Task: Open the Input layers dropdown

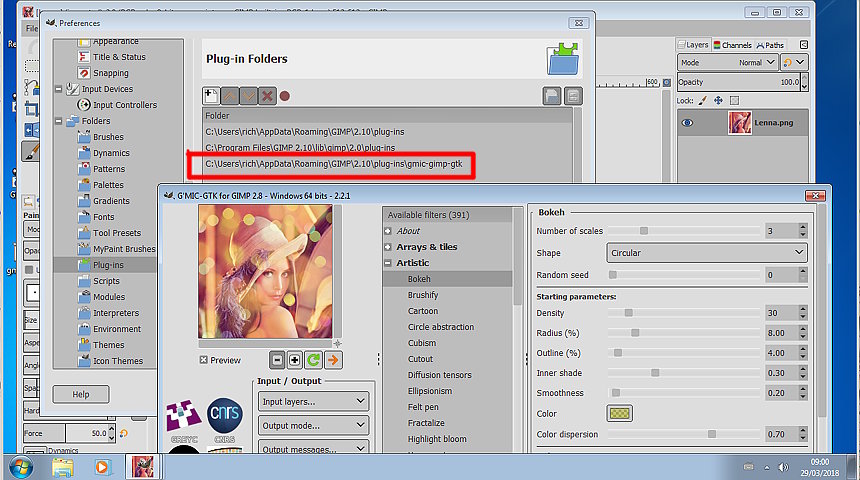Action: [314, 402]
